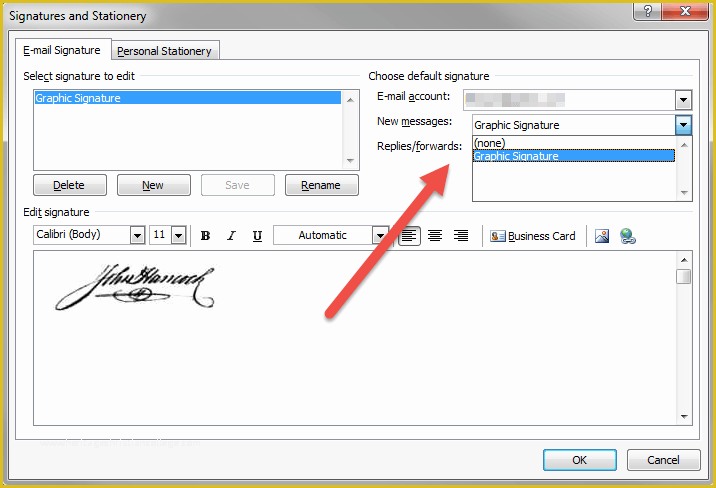Delete the selected signature
Viewport: 716px width, 488px height.
[70, 185]
